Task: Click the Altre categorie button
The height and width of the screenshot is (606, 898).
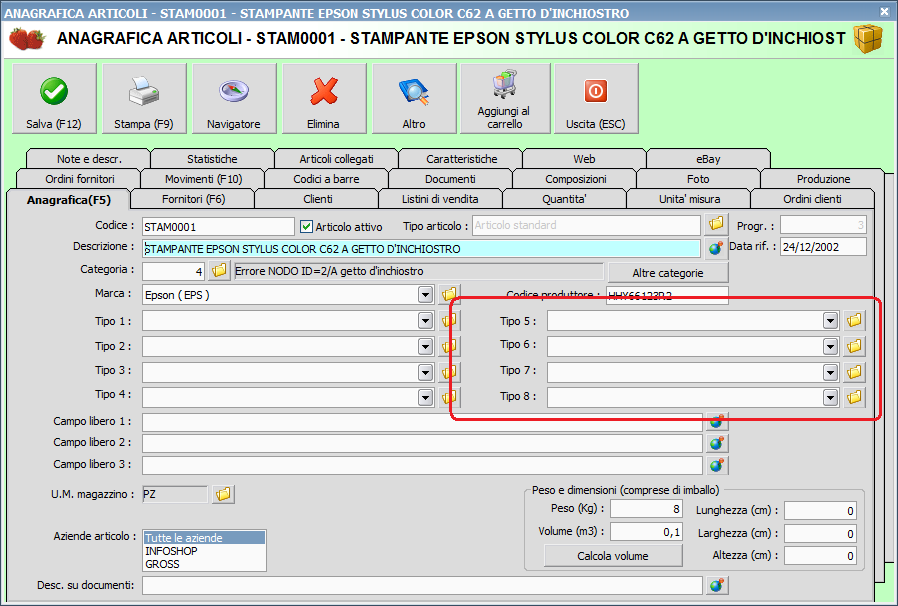Action: coord(668,273)
